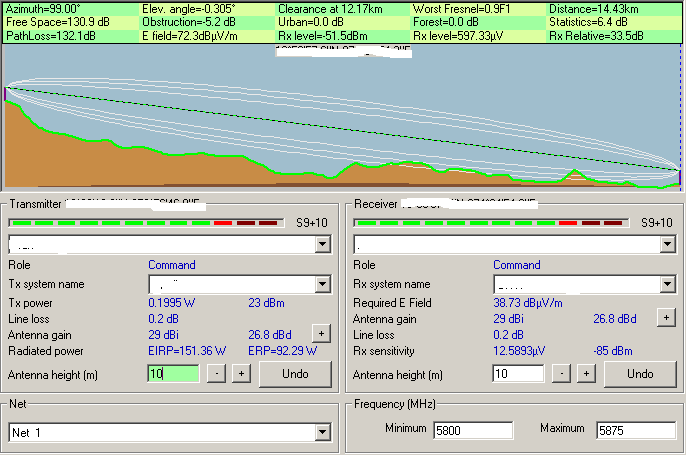Expand the Tx system name dropdown
694x460 pixels.
tap(321, 284)
